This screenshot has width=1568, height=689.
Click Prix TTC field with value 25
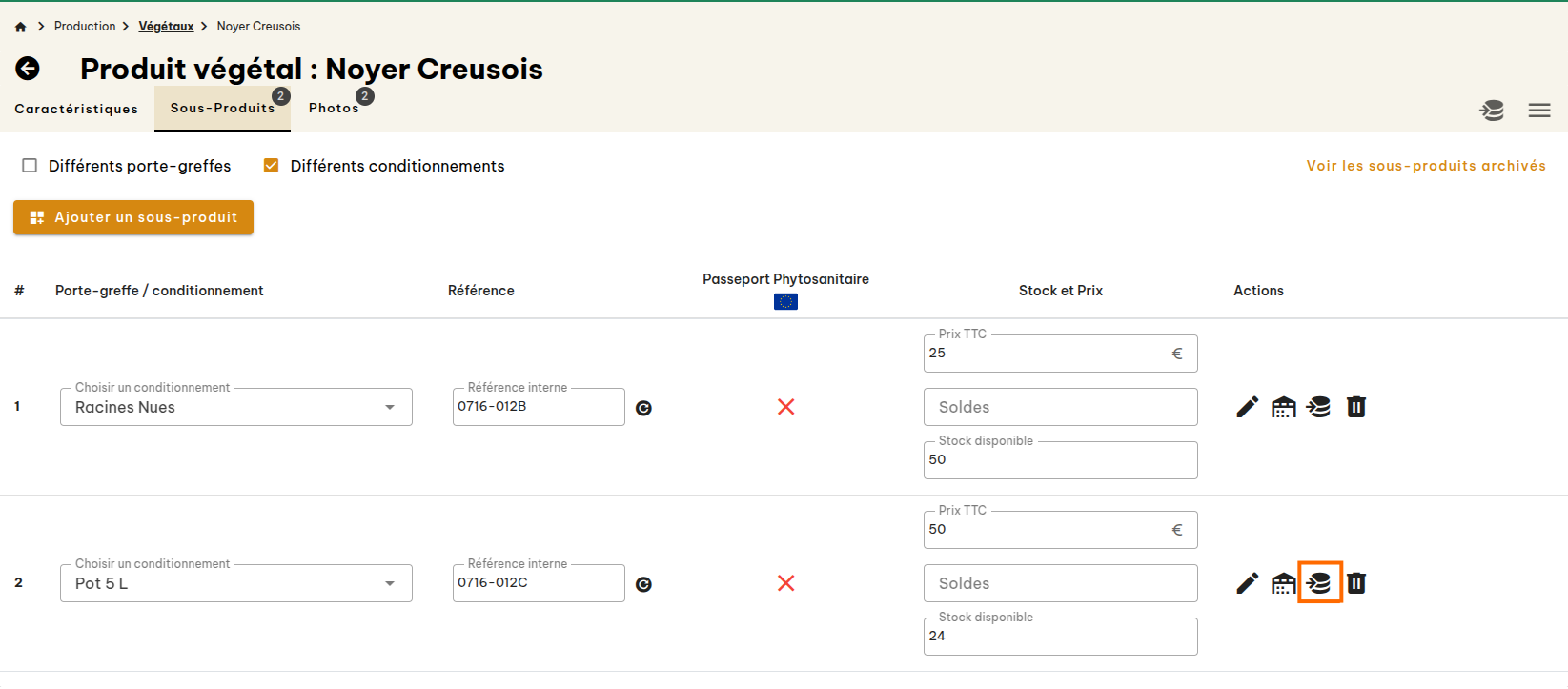[1060, 354]
